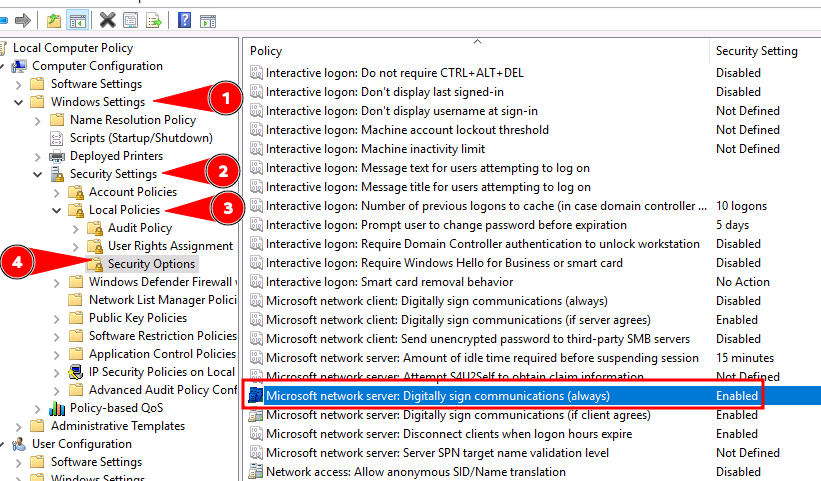Click policy icon beside Do not require CTRL+ALT+DEL

tap(256, 73)
